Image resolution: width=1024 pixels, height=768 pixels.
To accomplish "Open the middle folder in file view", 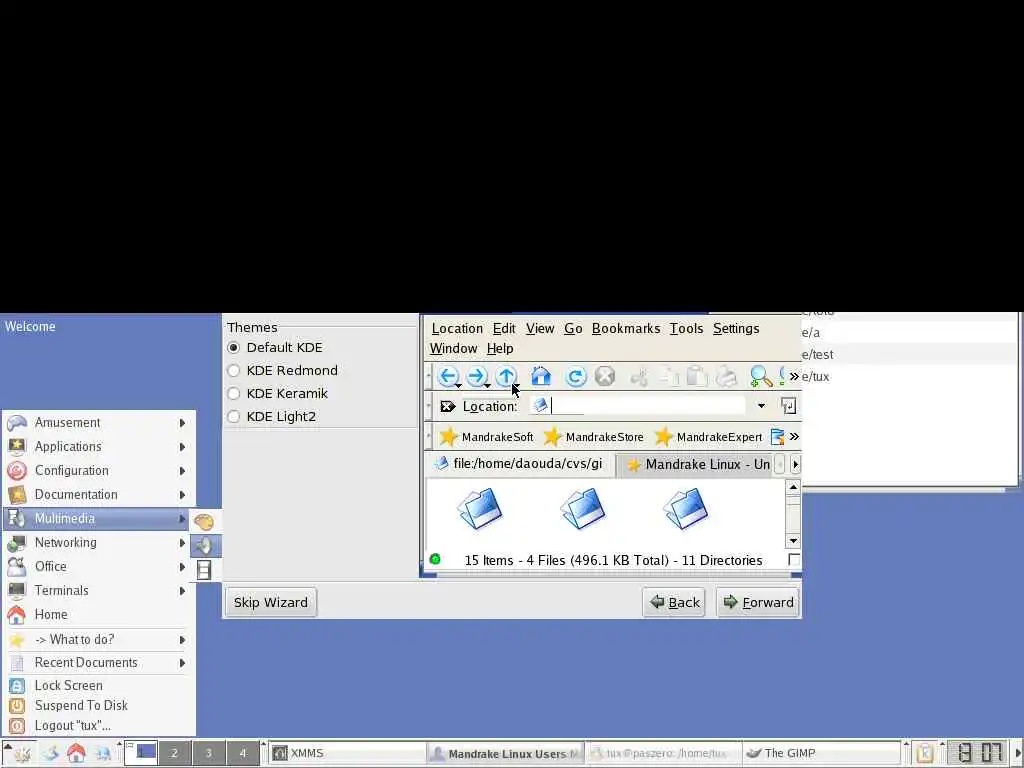I will [x=583, y=508].
